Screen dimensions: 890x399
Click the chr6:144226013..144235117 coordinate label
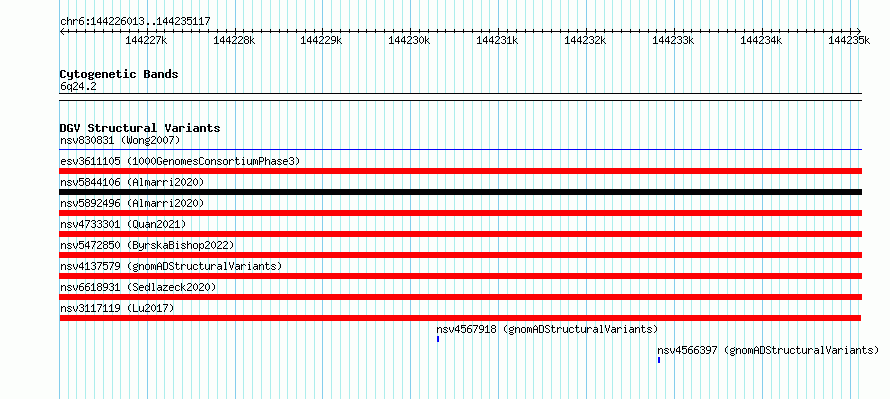click(x=135, y=22)
